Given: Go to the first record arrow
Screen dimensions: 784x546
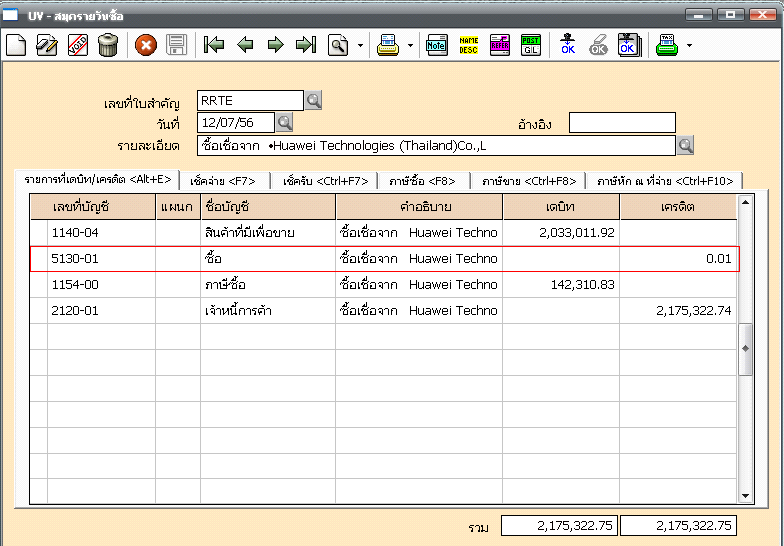Looking at the screenshot, I should click(213, 45).
